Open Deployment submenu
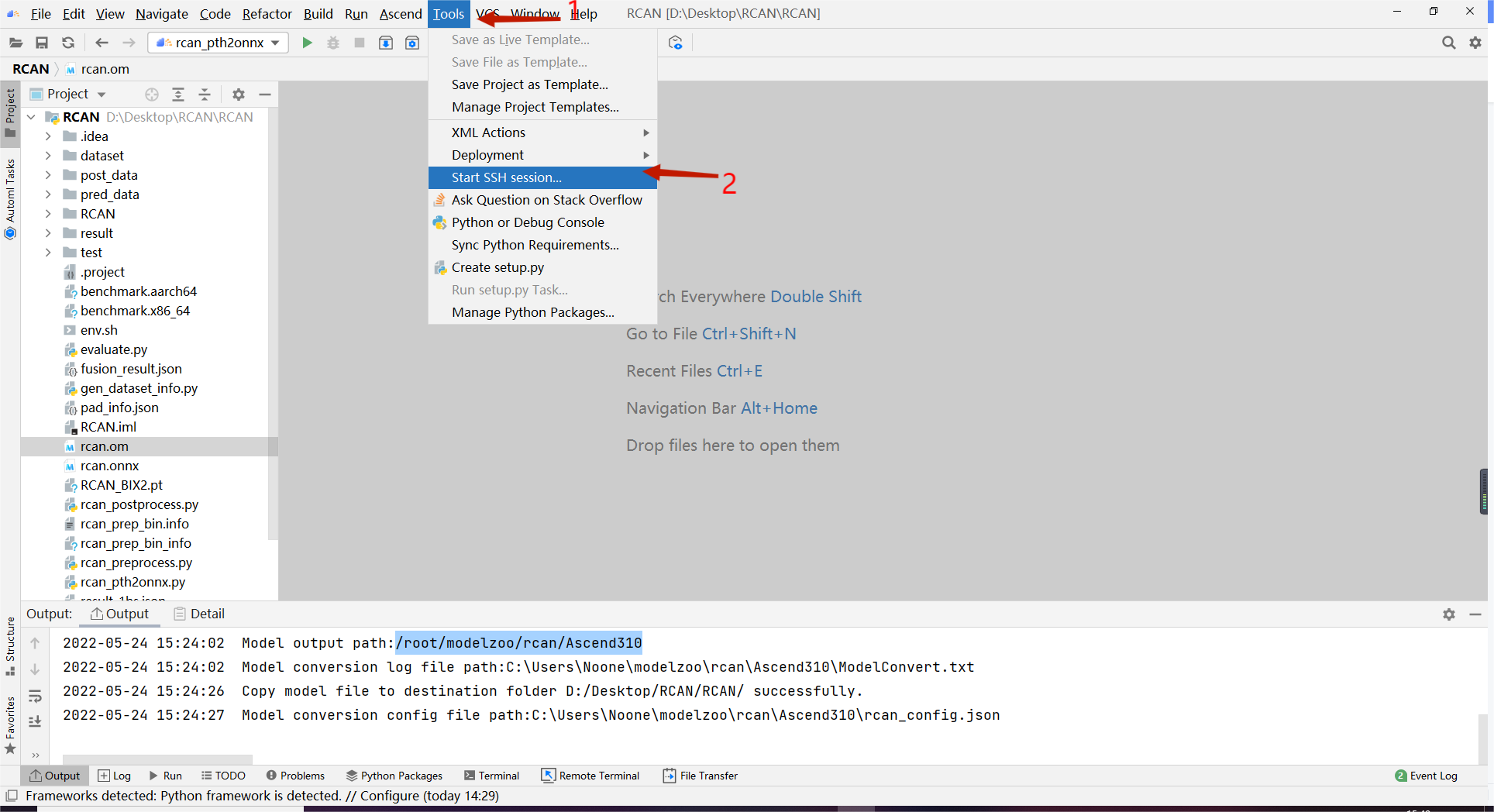Viewport: 1494px width, 812px height. point(542,155)
